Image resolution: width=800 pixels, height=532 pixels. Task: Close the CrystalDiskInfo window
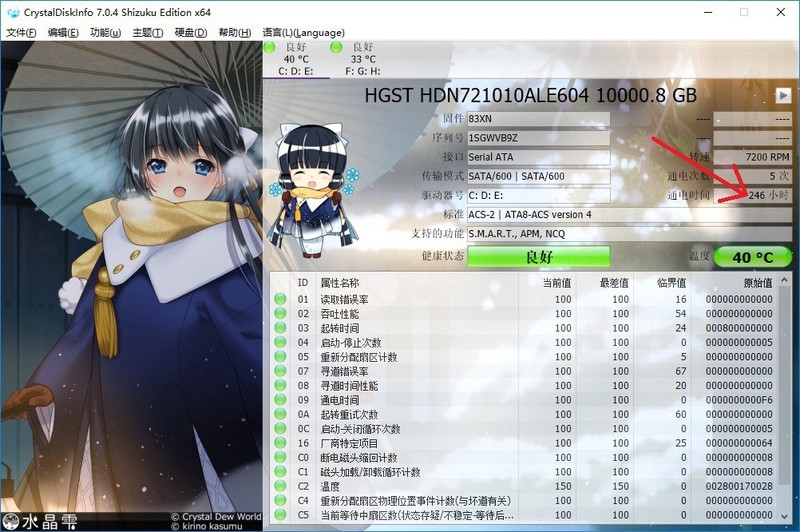coord(781,12)
